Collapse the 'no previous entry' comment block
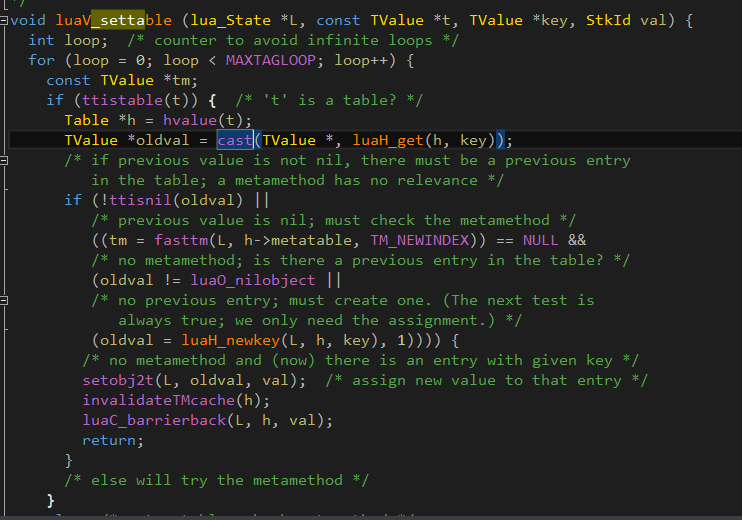The width and height of the screenshot is (742, 520). pos(4,300)
